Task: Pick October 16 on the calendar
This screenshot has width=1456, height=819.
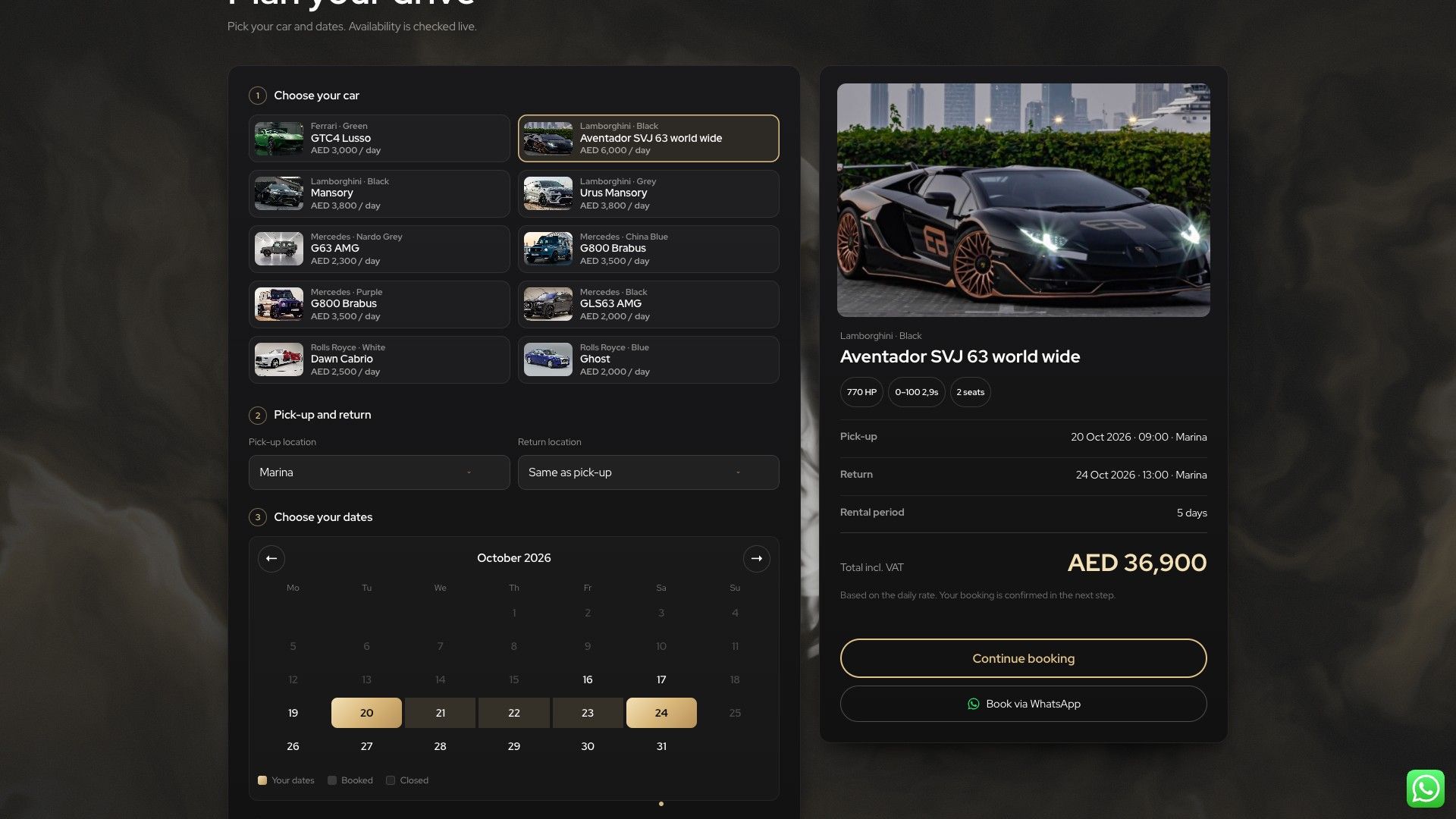Action: click(588, 679)
